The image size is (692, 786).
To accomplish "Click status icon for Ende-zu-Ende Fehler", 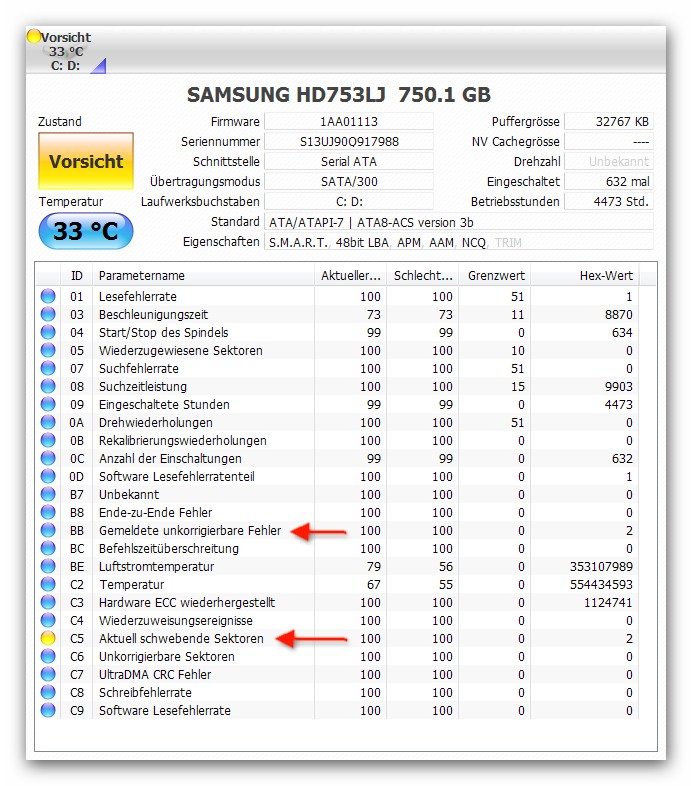I will (x=48, y=512).
